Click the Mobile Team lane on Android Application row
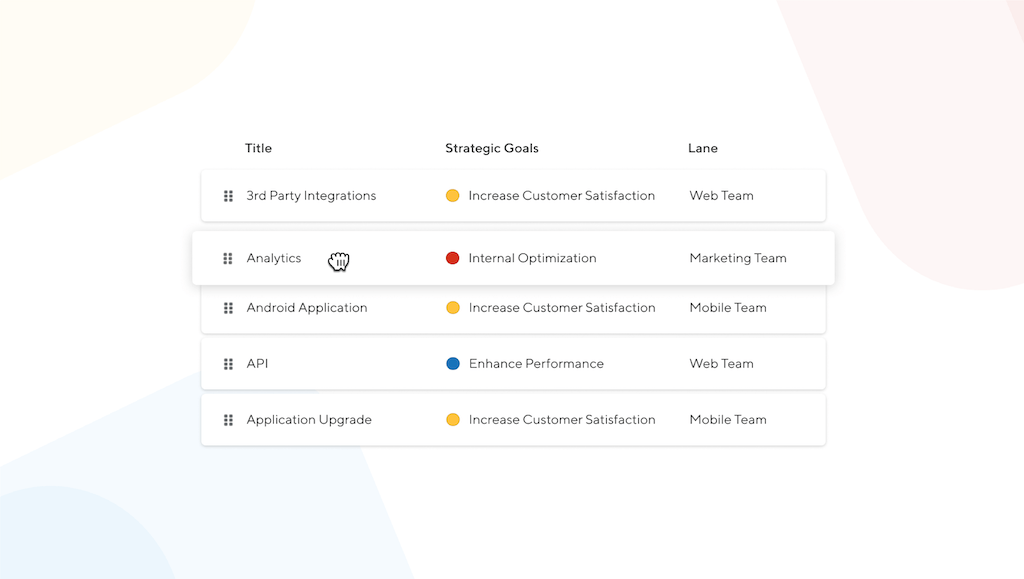 pyautogui.click(x=728, y=308)
